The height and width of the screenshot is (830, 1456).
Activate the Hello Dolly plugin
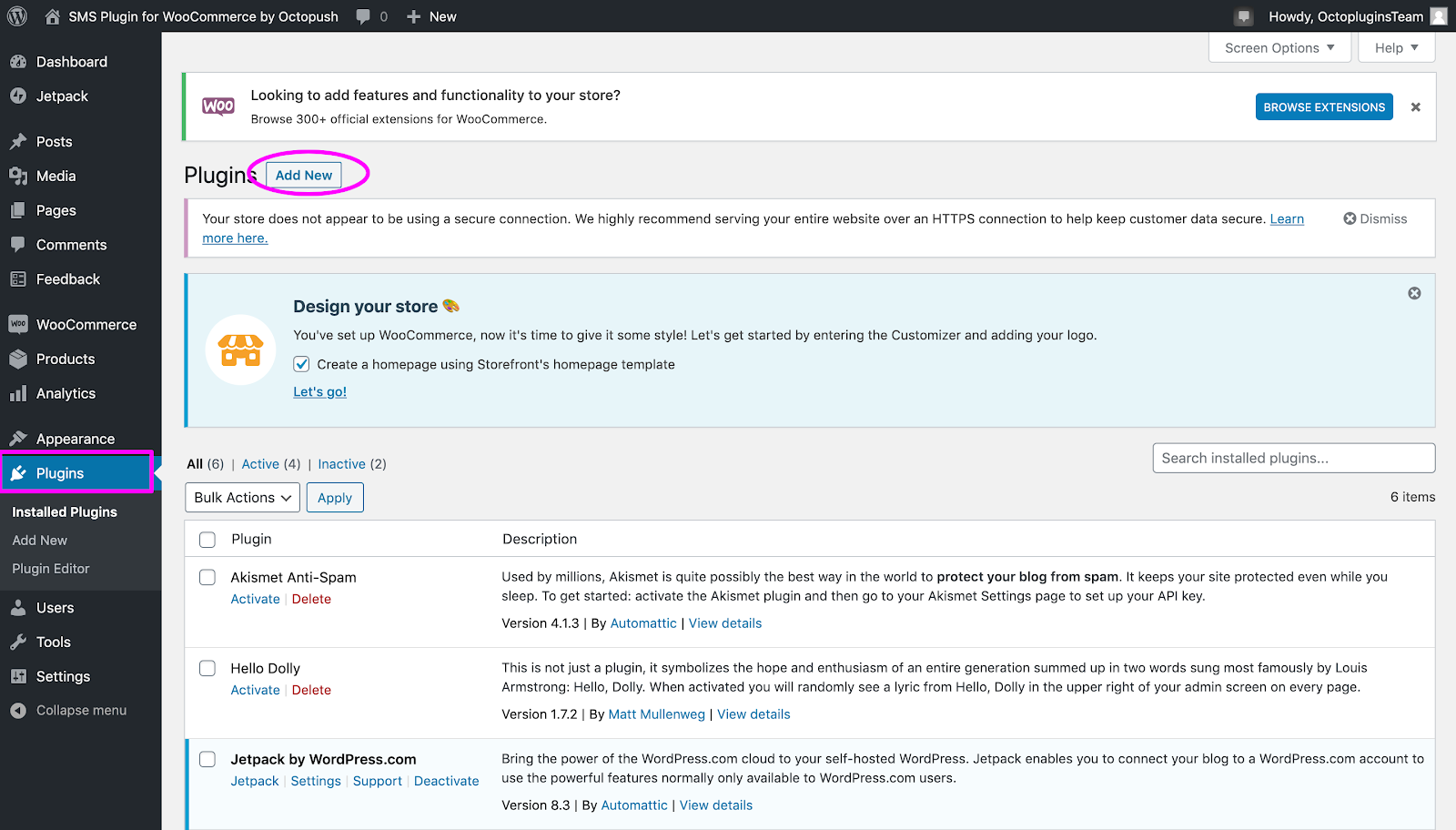[x=255, y=690]
